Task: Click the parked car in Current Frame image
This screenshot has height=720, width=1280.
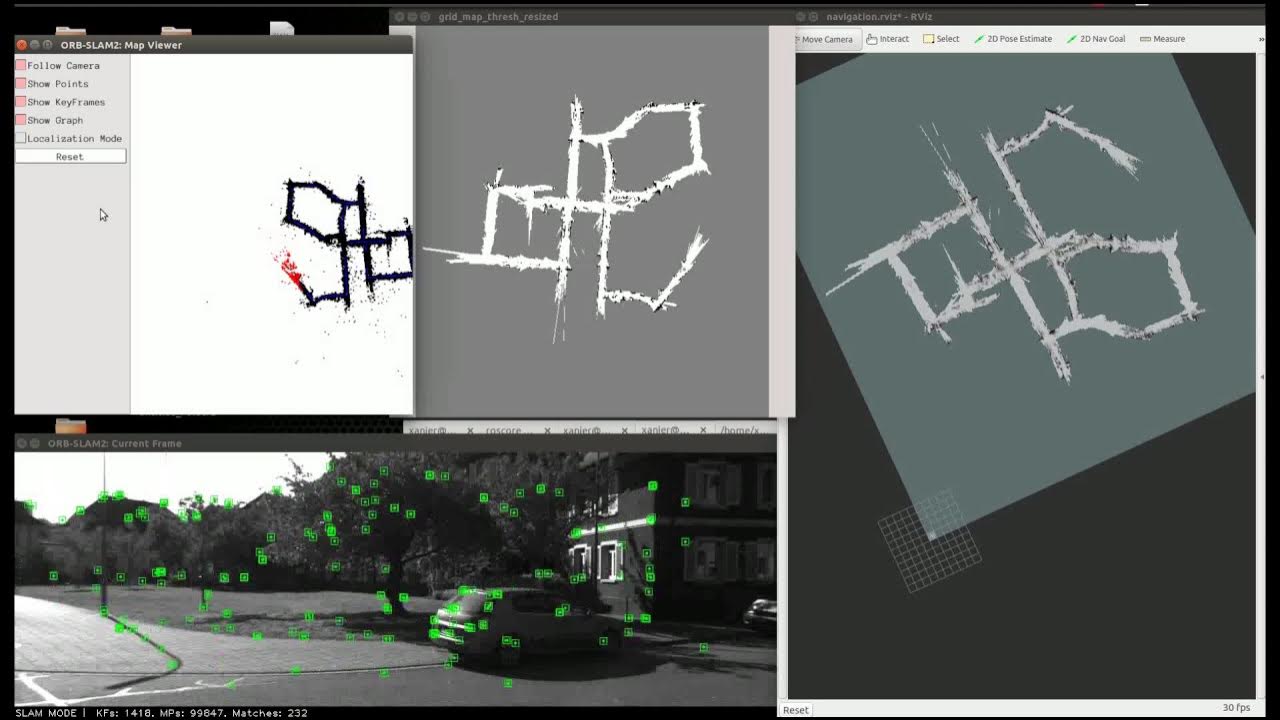Action: 525,622
